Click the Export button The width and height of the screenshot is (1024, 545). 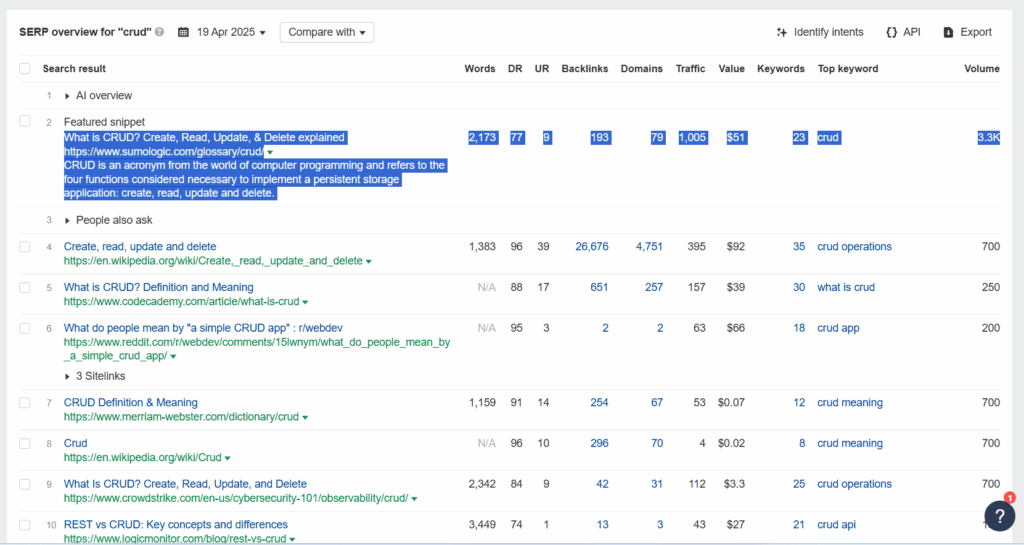click(x=968, y=32)
